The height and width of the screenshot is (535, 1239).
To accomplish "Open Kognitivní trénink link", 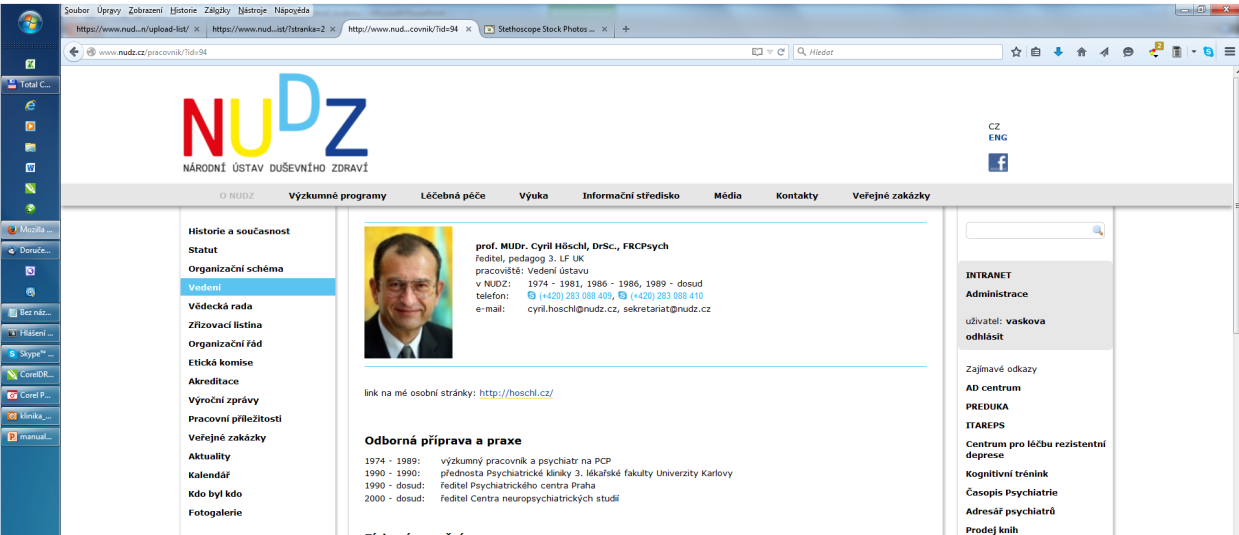I will pos(1007,474).
